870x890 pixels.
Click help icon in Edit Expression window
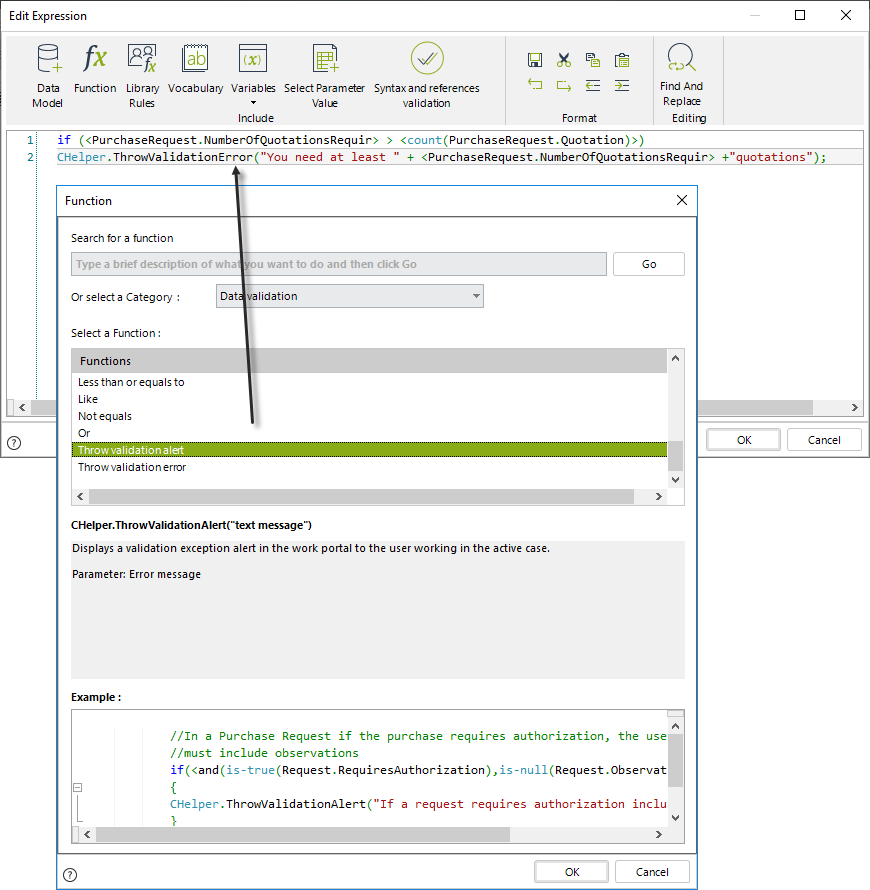(14, 443)
